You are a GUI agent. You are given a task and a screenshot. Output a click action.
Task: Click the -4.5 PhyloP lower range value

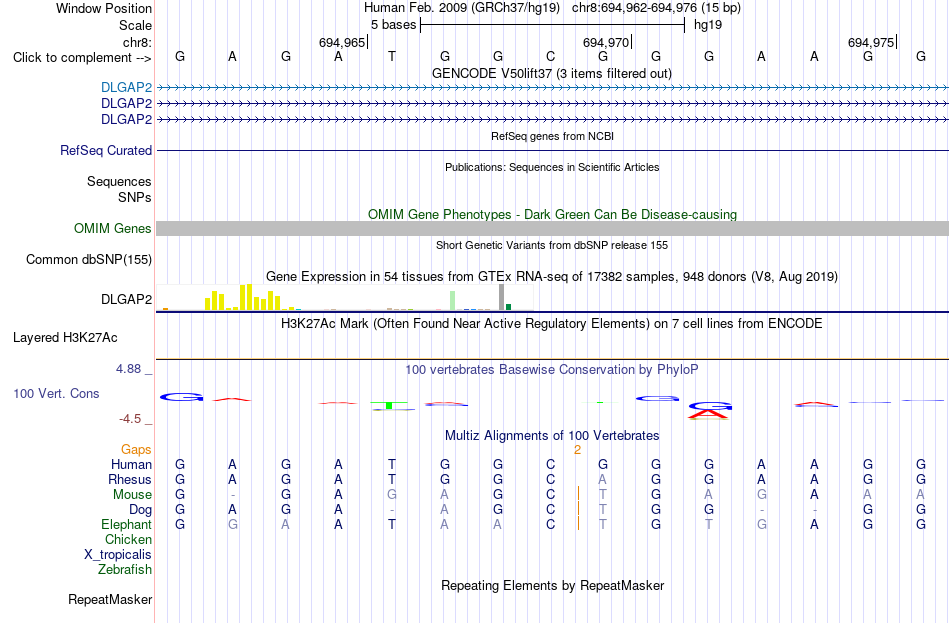[x=130, y=419]
